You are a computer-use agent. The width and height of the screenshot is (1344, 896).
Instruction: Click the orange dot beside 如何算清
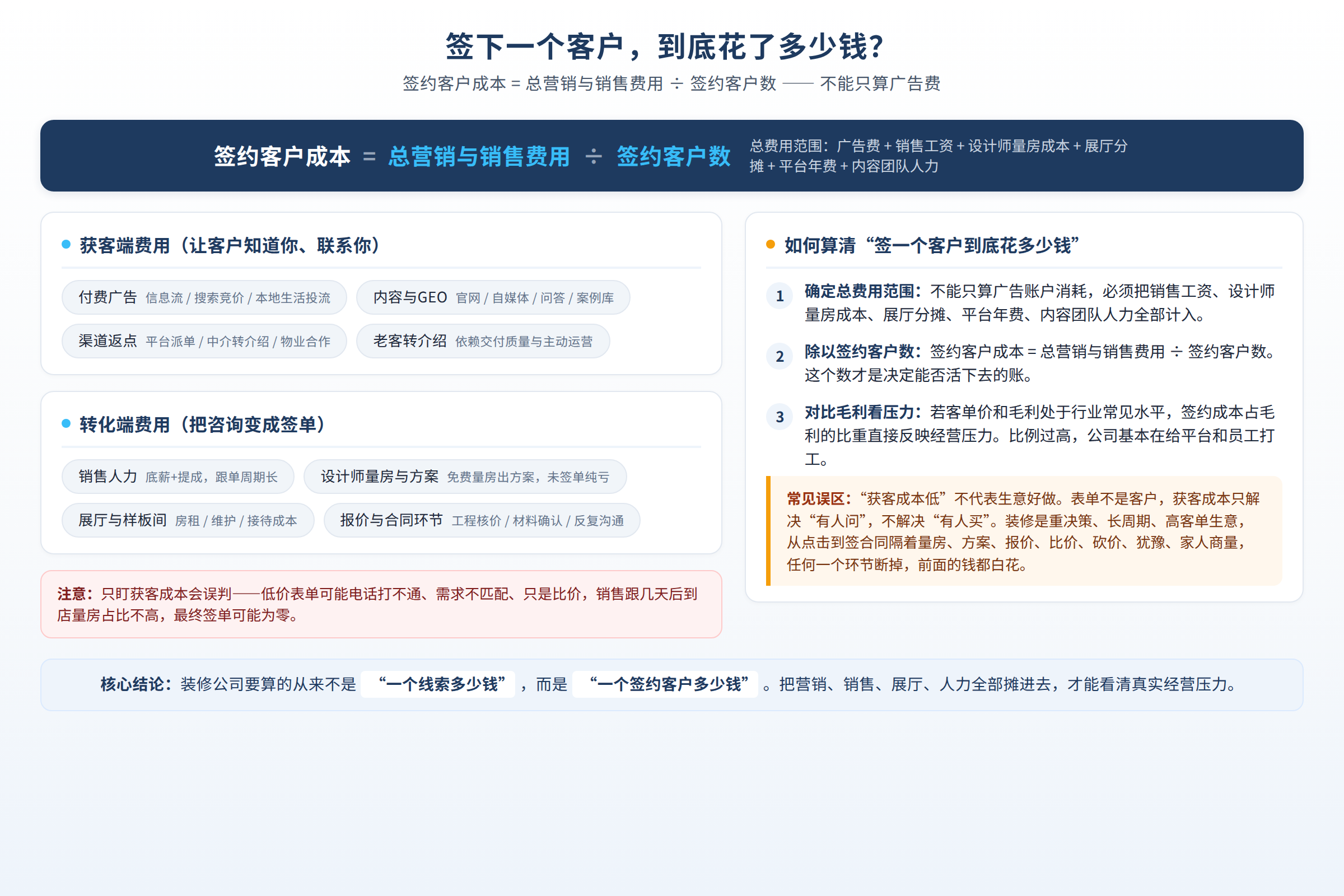(771, 245)
